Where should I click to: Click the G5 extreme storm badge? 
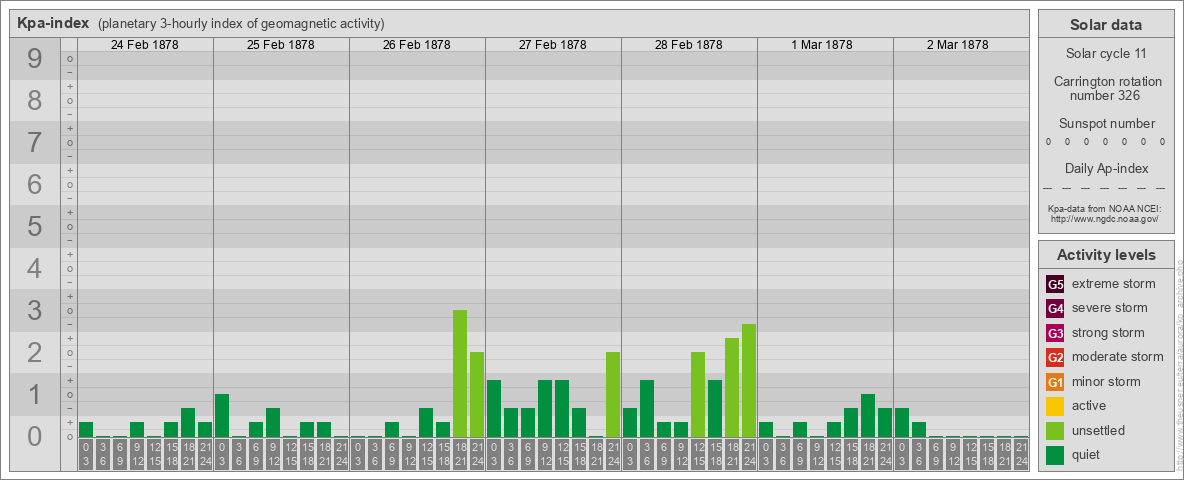[x=1055, y=285]
